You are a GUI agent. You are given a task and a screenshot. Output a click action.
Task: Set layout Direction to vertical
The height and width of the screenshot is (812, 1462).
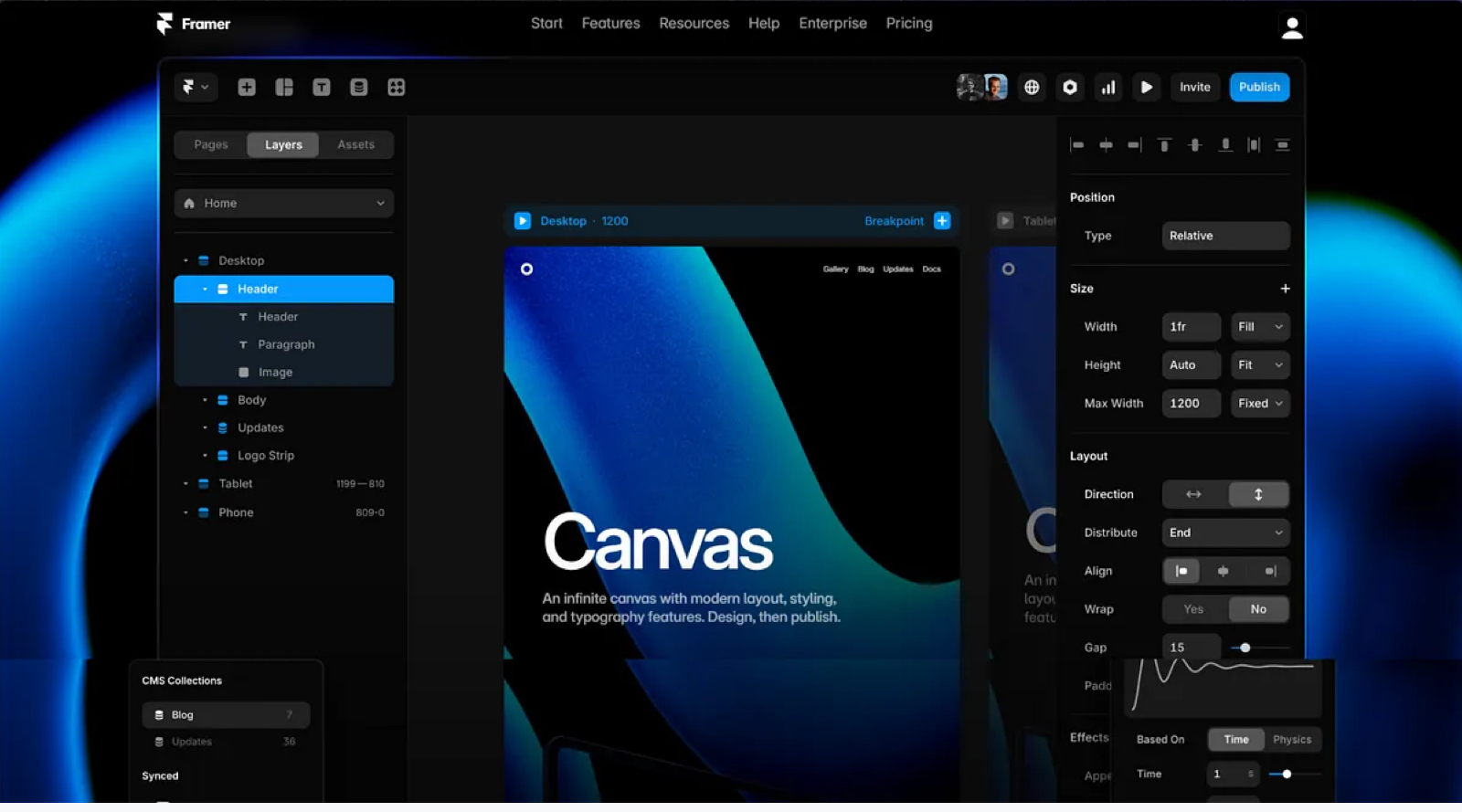[1258, 494]
